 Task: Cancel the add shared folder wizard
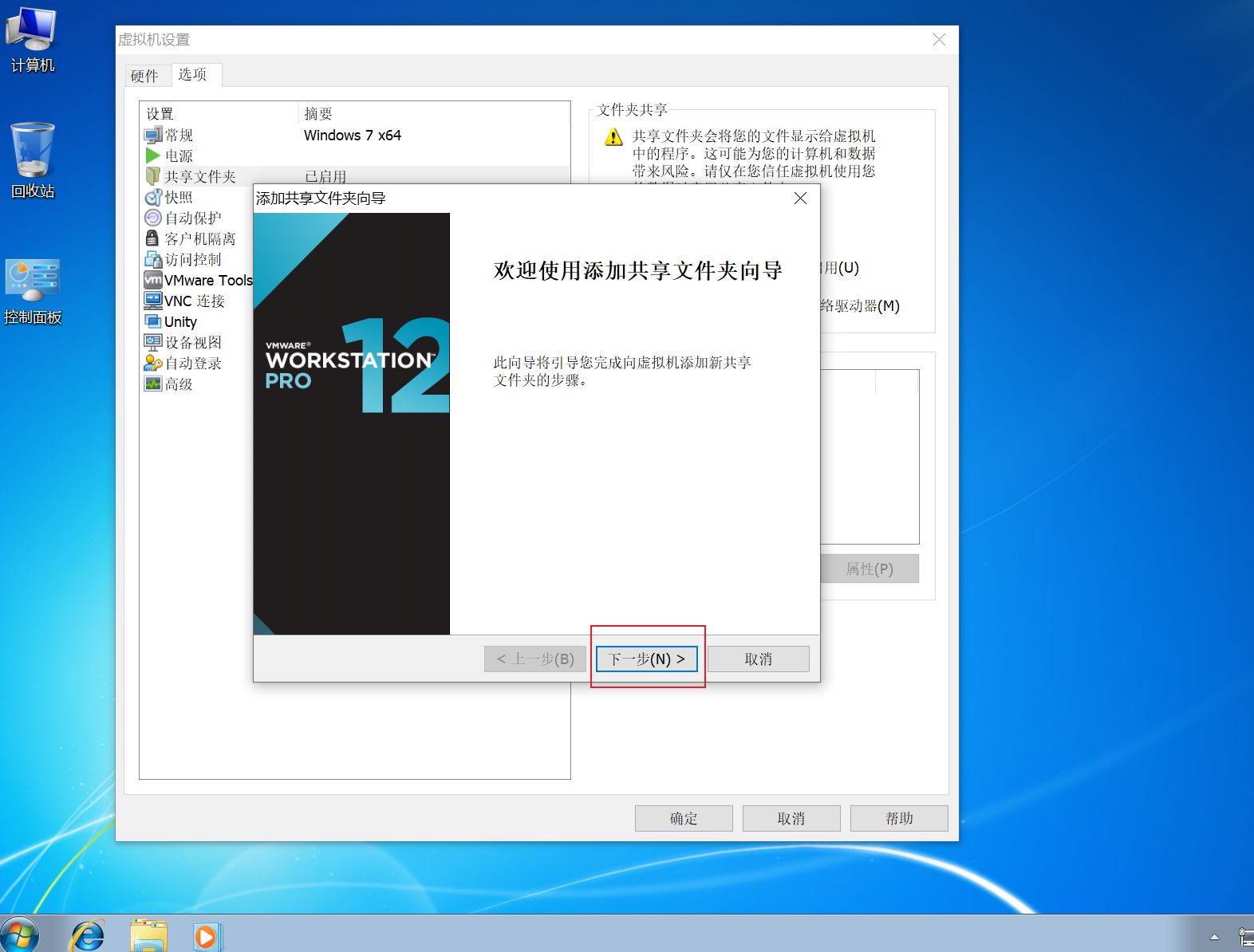[x=759, y=659]
